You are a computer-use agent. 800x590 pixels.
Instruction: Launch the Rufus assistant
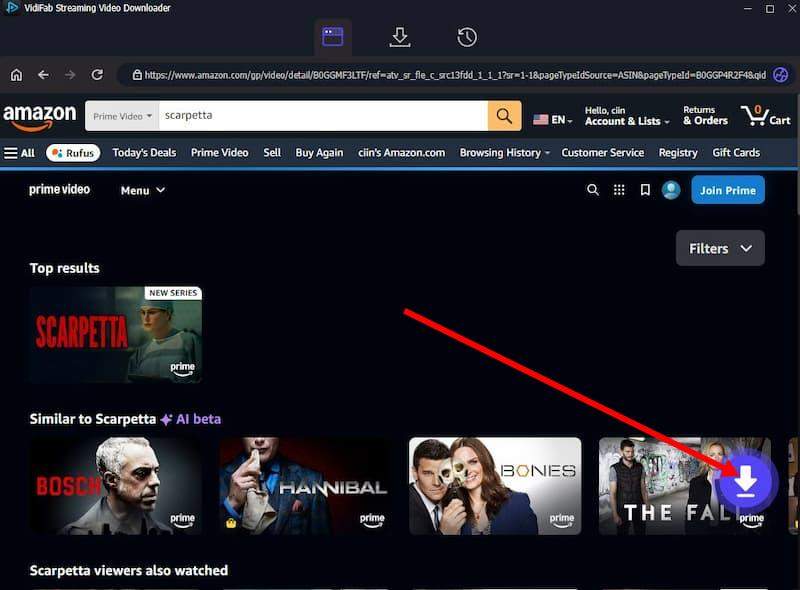click(73, 153)
